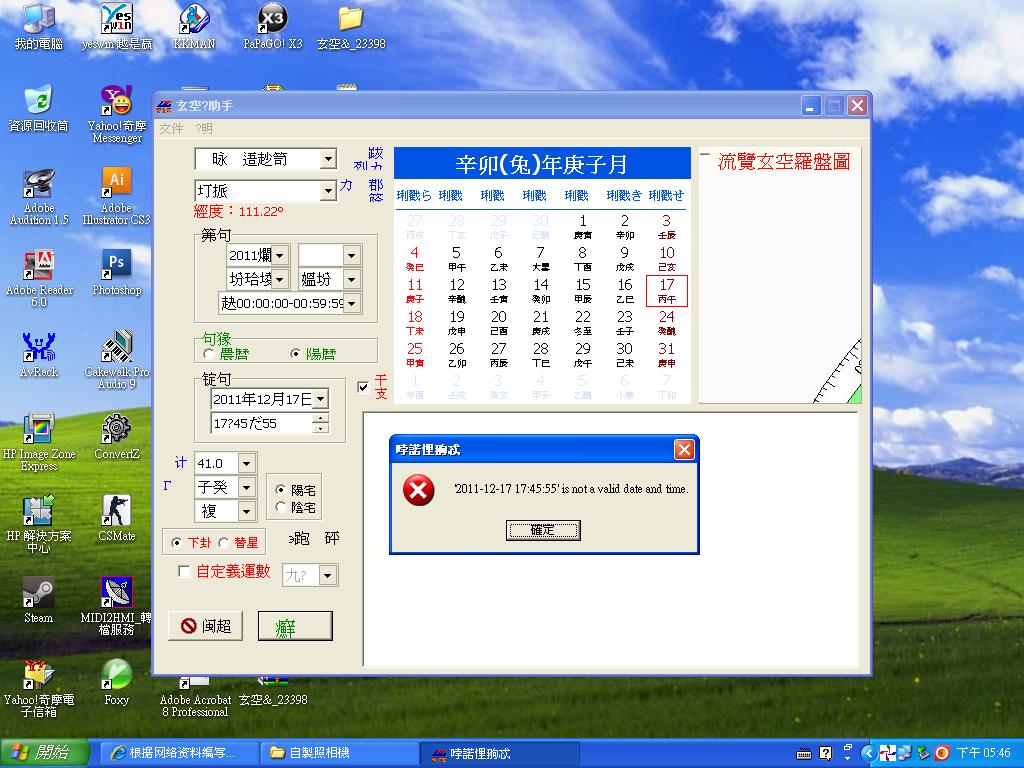
Task: Launch Yahoo!奇摩 Messenger shortcut
Action: click(x=117, y=114)
